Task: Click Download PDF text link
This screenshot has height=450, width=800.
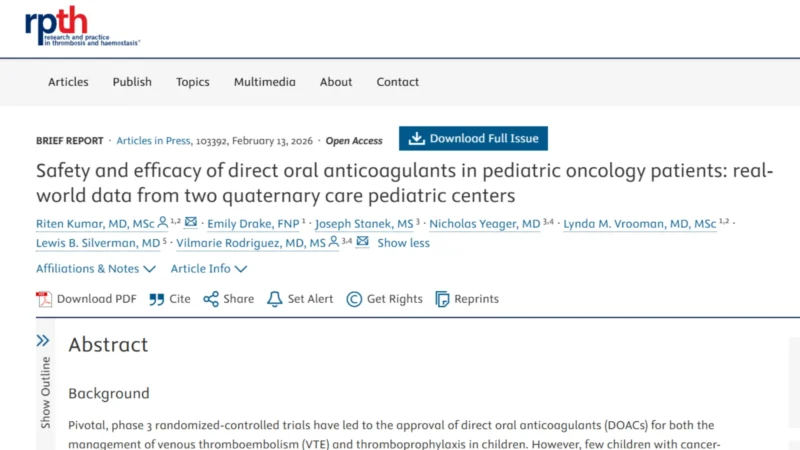Action: [x=97, y=299]
